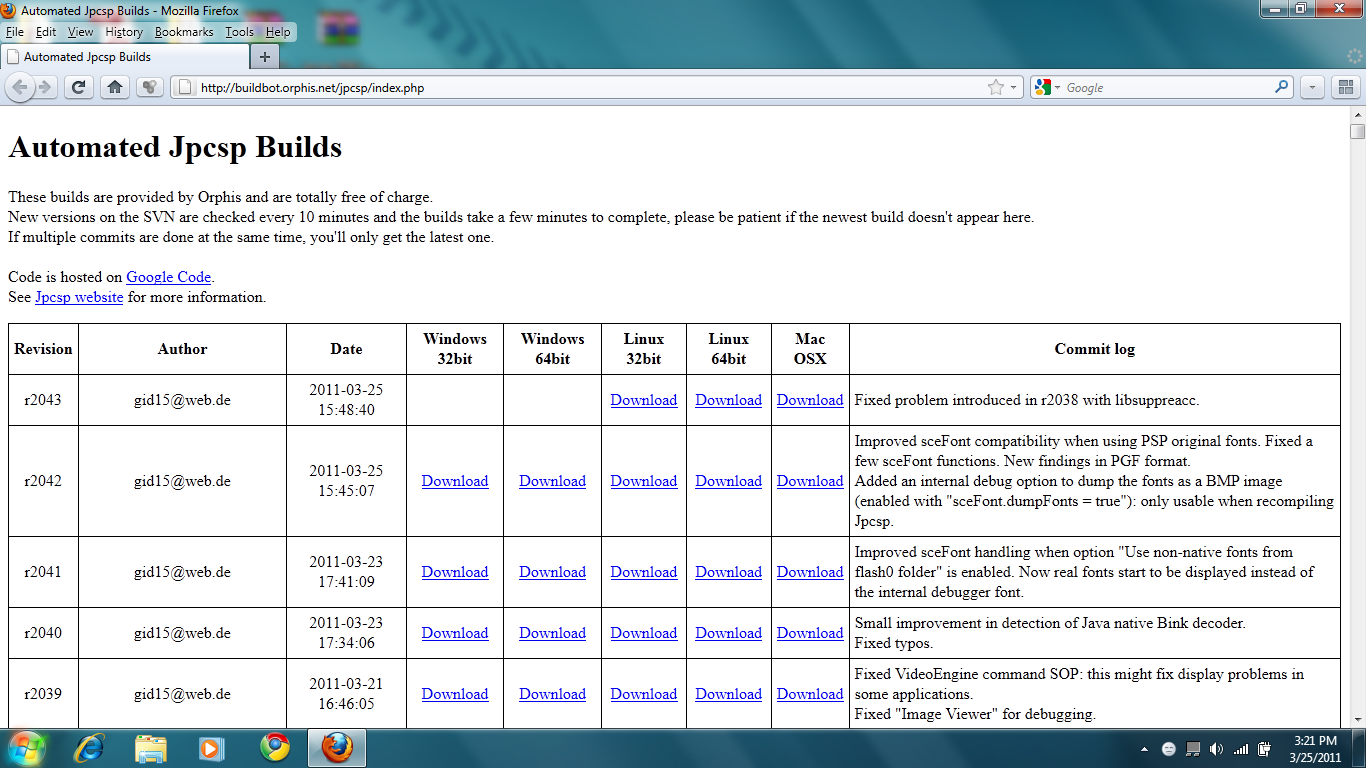This screenshot has height=768, width=1366.
Task: Reload the page with the refresh button
Action: [x=79, y=88]
